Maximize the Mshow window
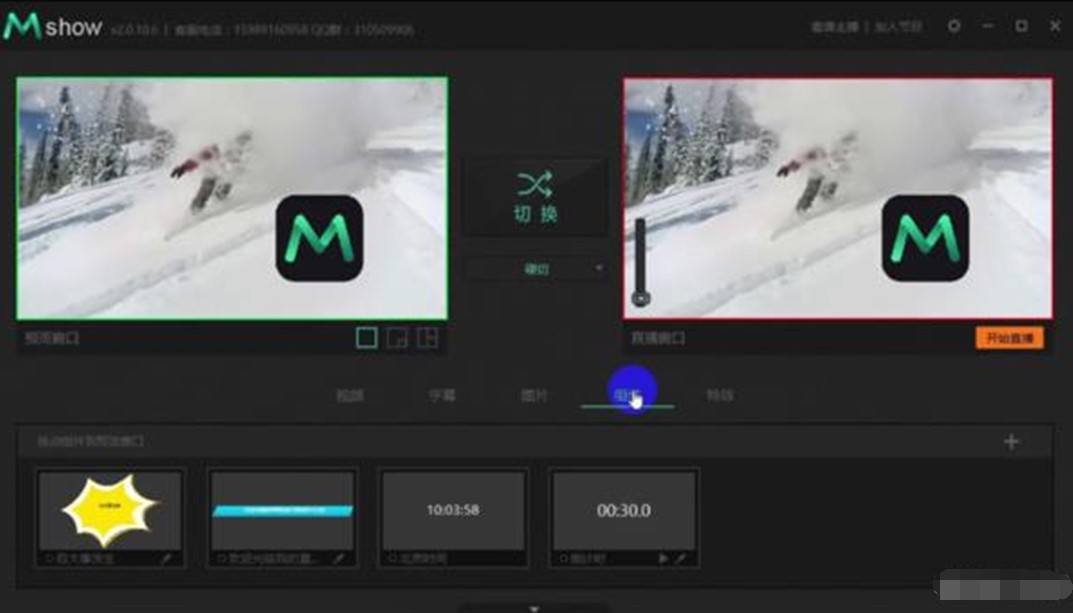 click(x=1021, y=26)
